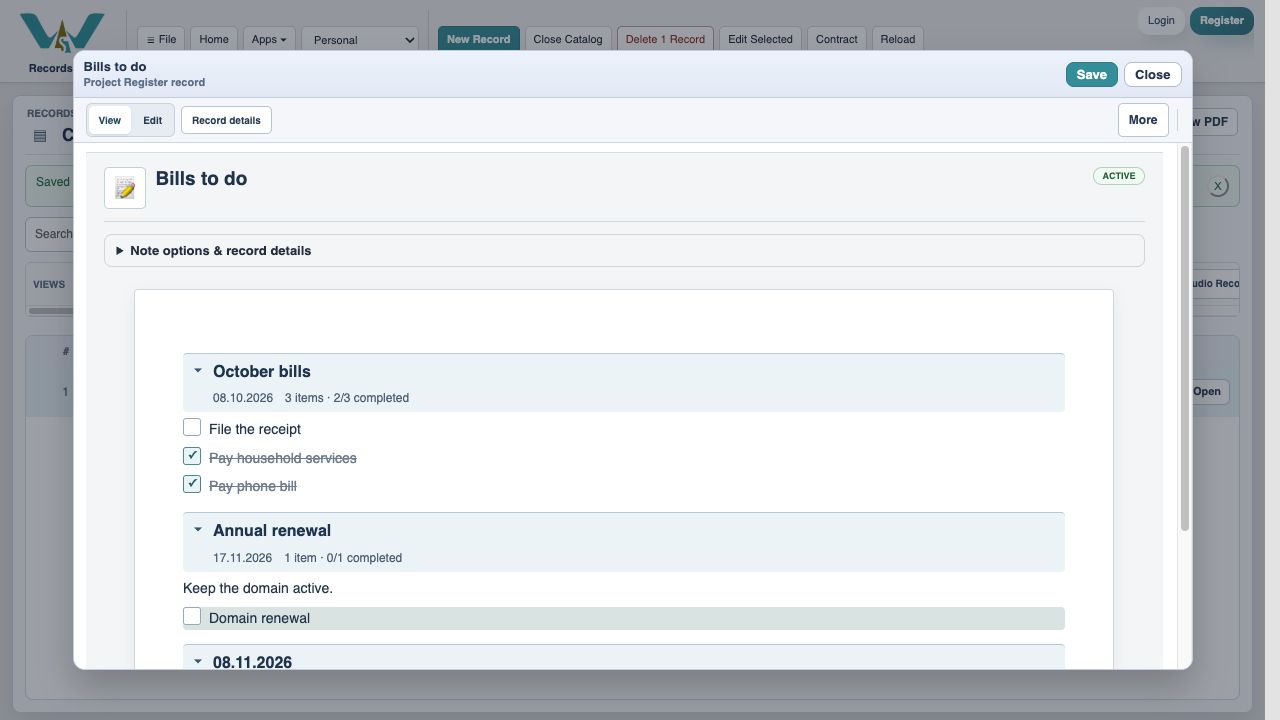Screen dimensions: 1280x720
Task: Open the Apps dropdown menu
Action: pos(268,40)
